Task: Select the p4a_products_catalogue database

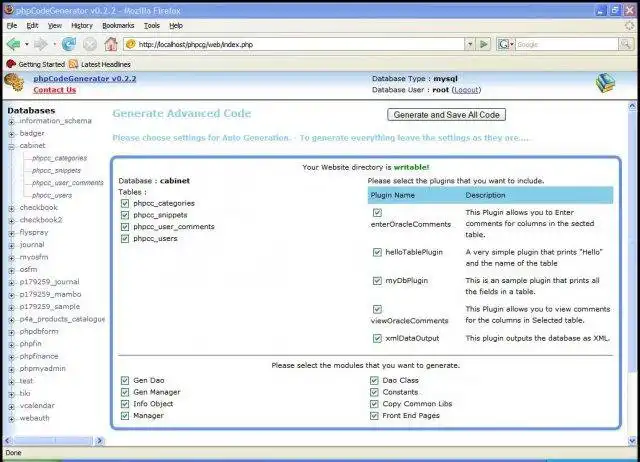Action: (x=62, y=319)
